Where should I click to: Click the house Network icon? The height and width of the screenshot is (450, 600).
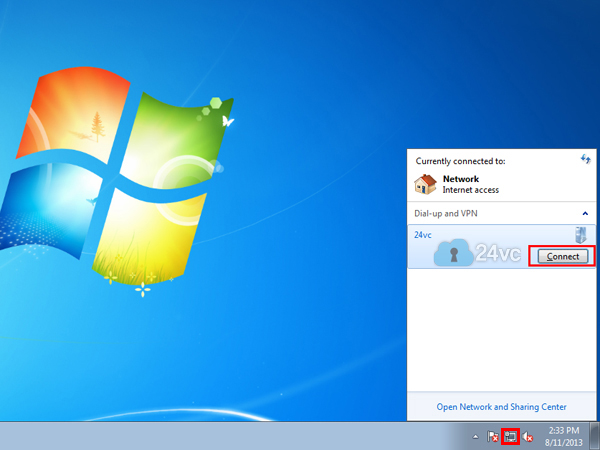(x=425, y=184)
